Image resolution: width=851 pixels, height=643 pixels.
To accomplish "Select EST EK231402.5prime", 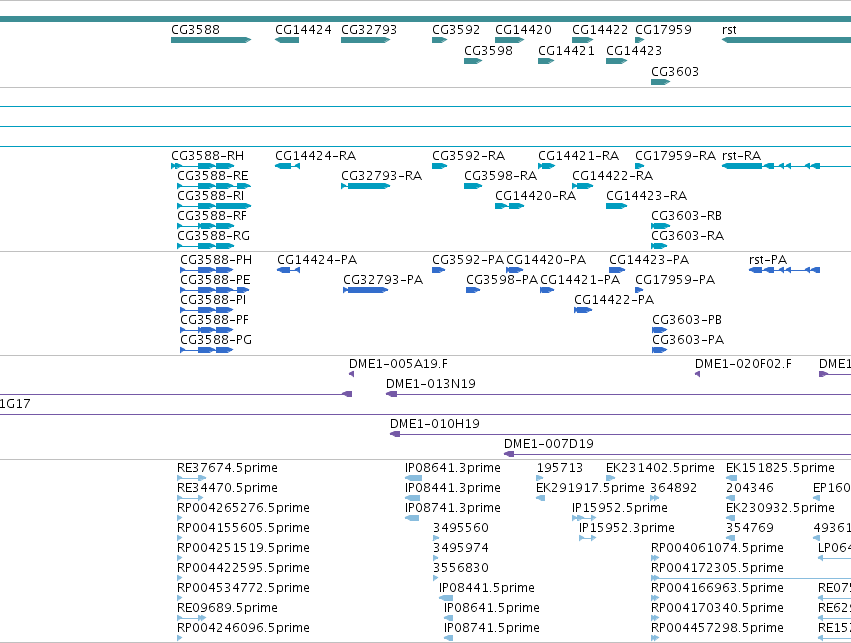I will click(x=660, y=468).
